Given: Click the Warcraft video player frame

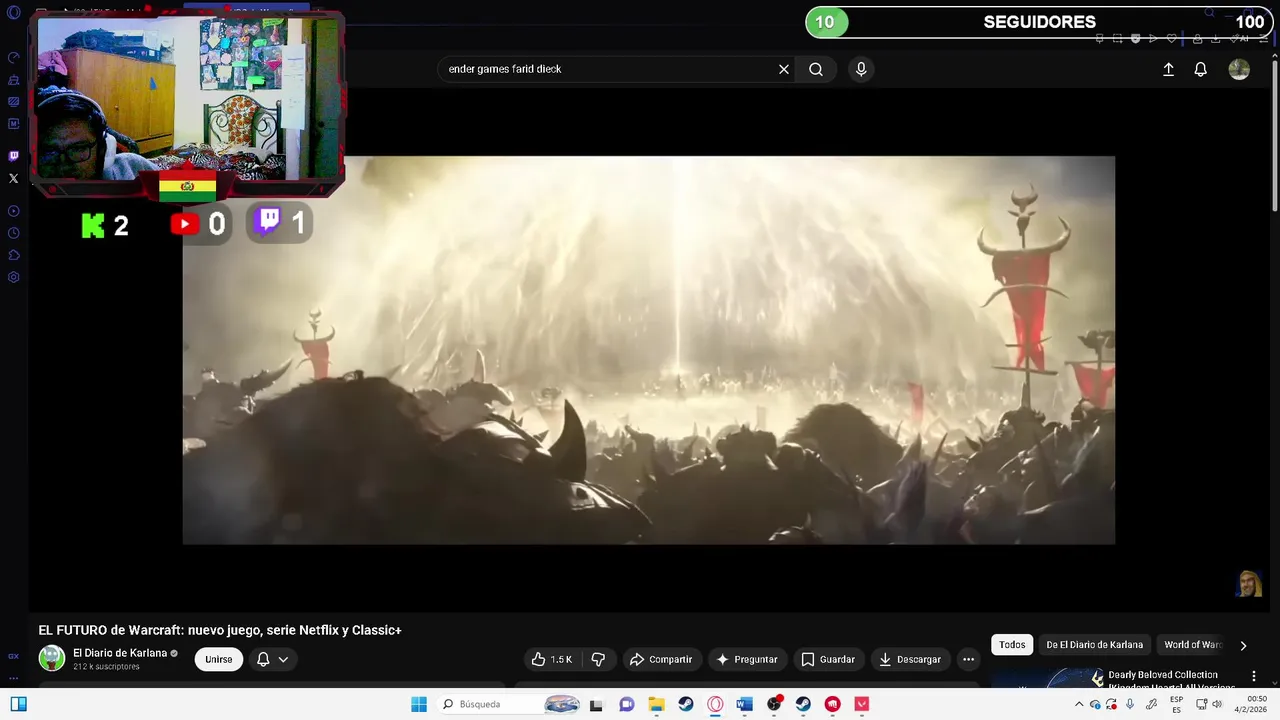Looking at the screenshot, I should (x=648, y=350).
